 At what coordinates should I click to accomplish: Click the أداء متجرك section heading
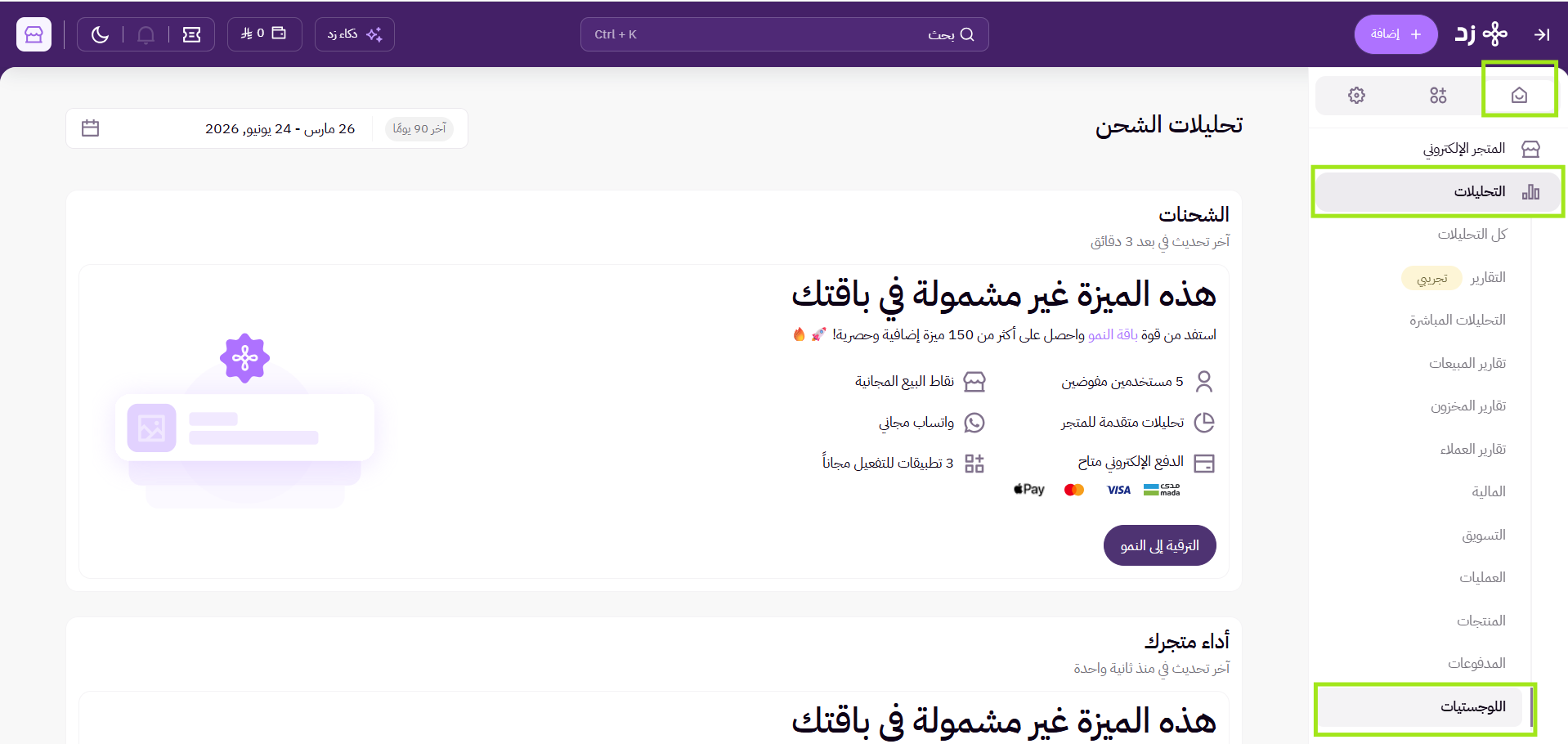(1186, 641)
